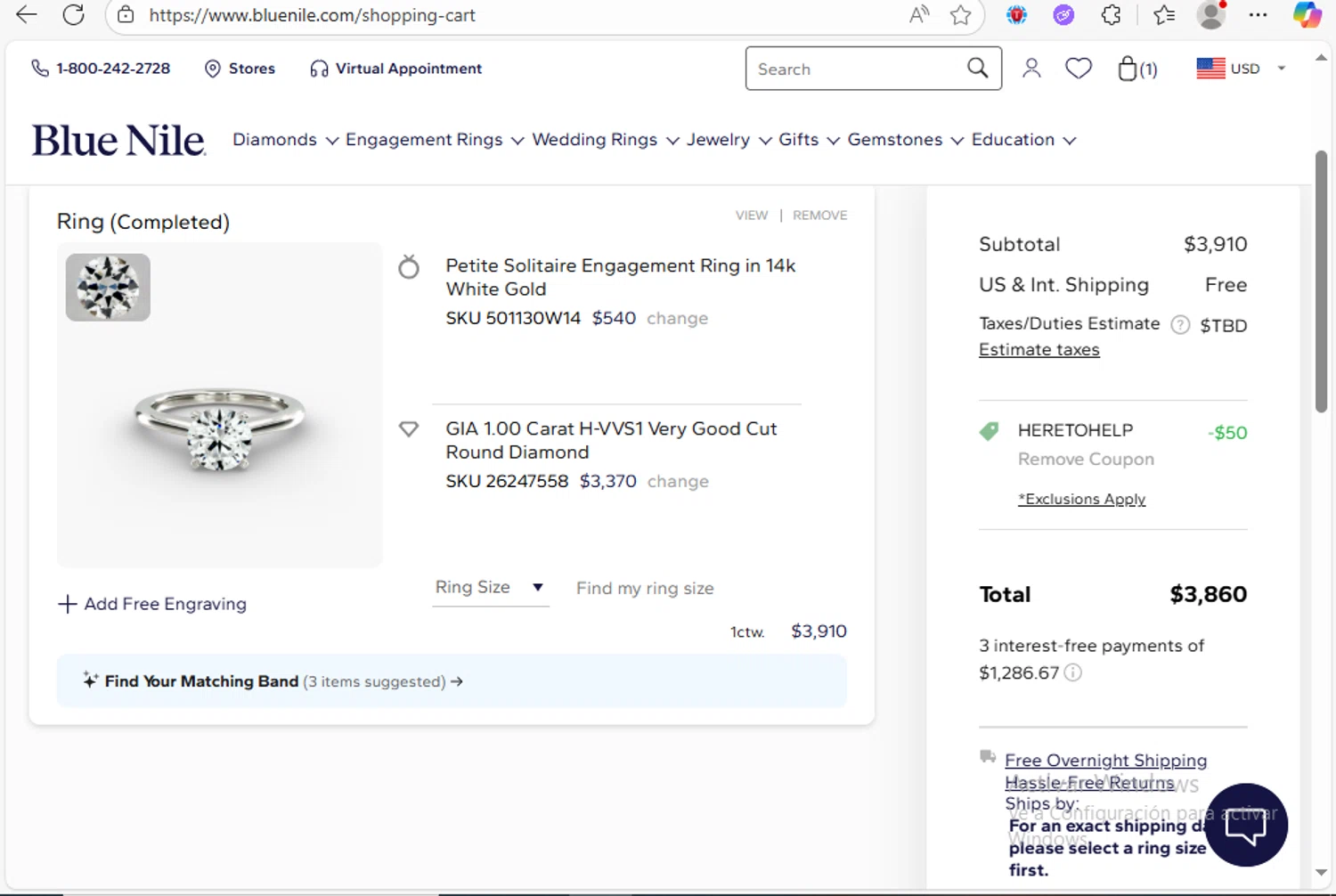This screenshot has height=896, width=1336.
Task: Change the Petite Solitaire ring setting
Action: [677, 319]
